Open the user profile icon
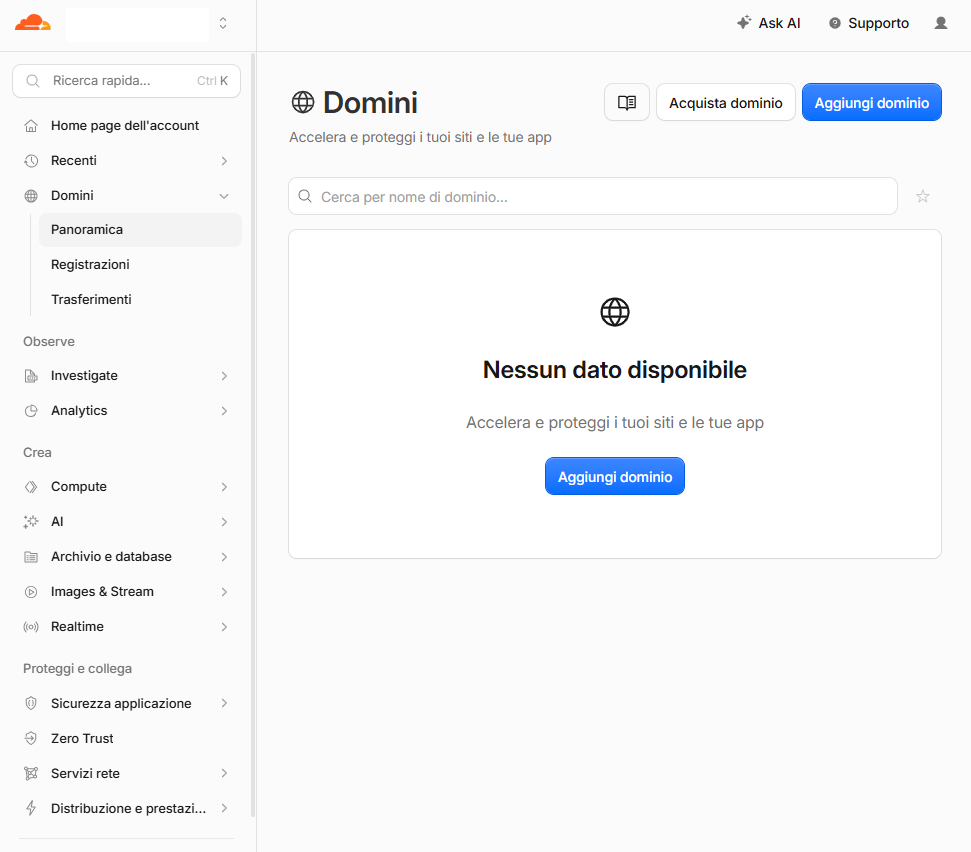 point(941,24)
